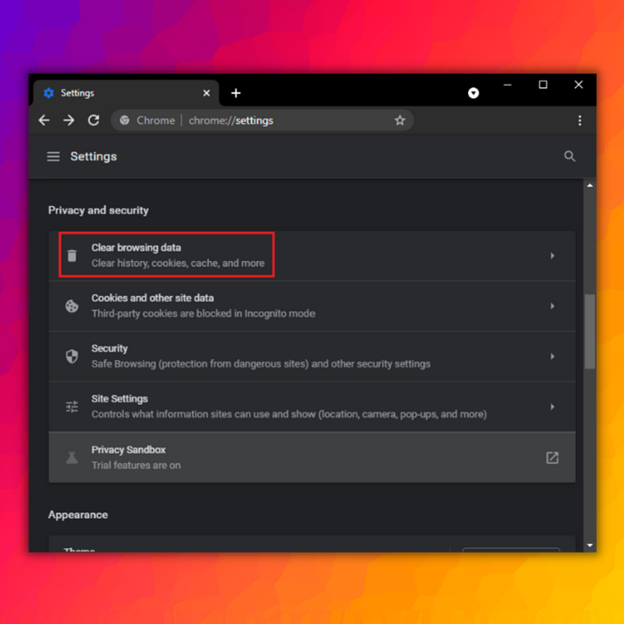624x624 pixels.
Task: Click the trash can icon for Clear browsing data
Action: pyautogui.click(x=72, y=255)
